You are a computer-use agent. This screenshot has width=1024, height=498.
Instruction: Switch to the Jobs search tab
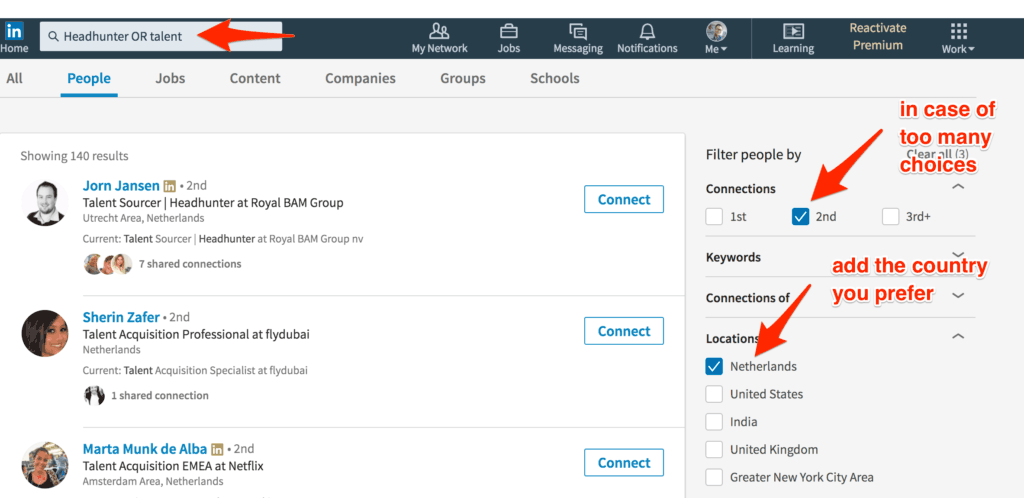[170, 78]
